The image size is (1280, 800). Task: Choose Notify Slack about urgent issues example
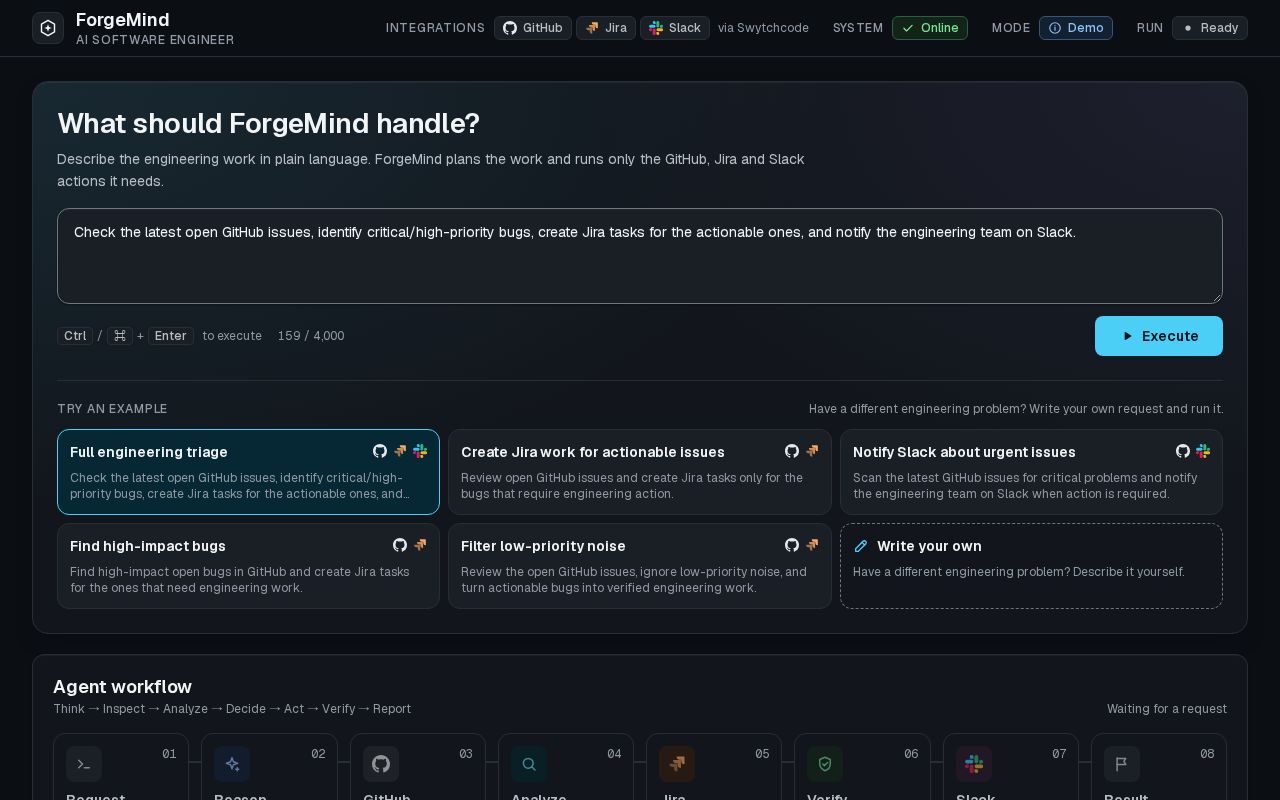pyautogui.click(x=1031, y=472)
